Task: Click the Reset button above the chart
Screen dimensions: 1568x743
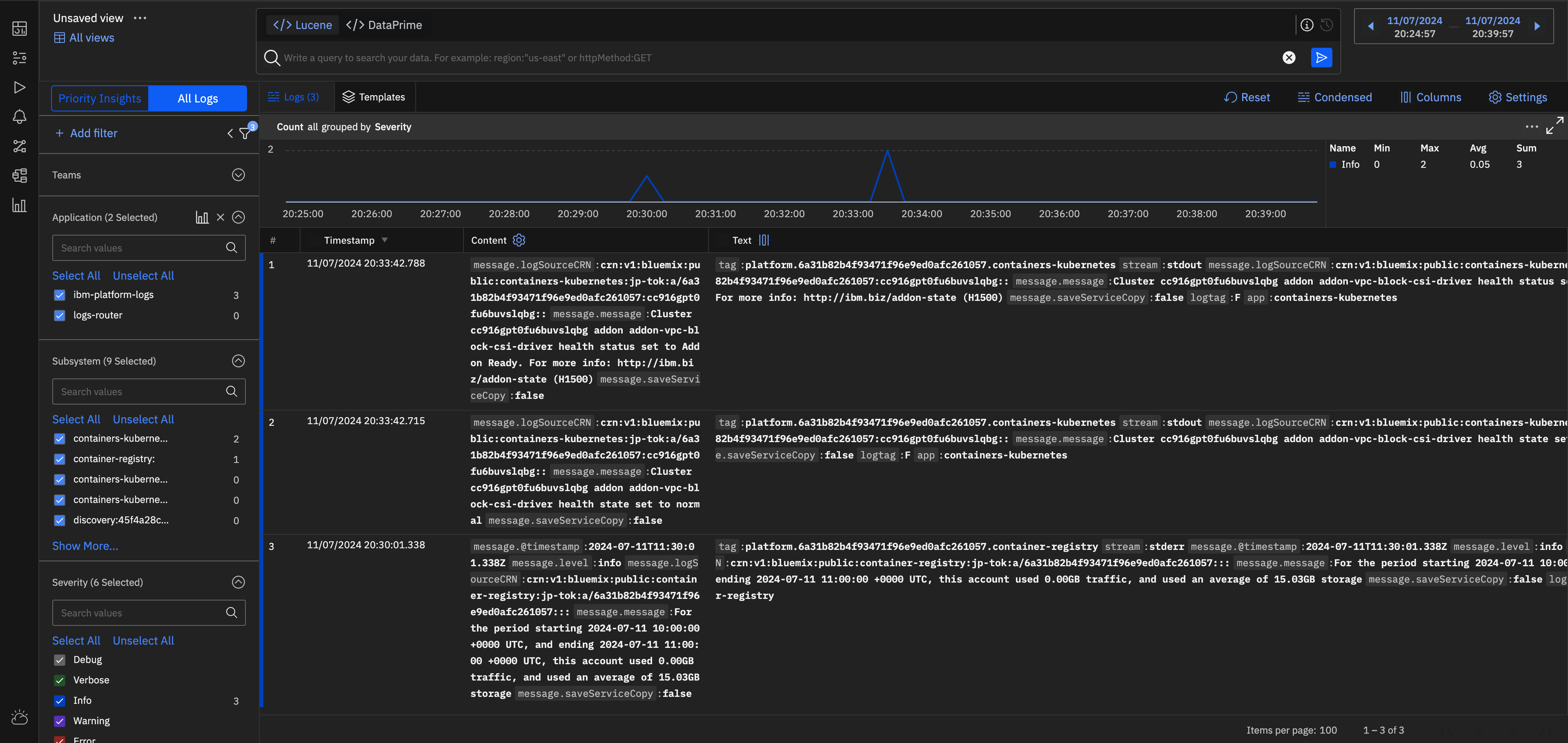Action: (x=1247, y=97)
